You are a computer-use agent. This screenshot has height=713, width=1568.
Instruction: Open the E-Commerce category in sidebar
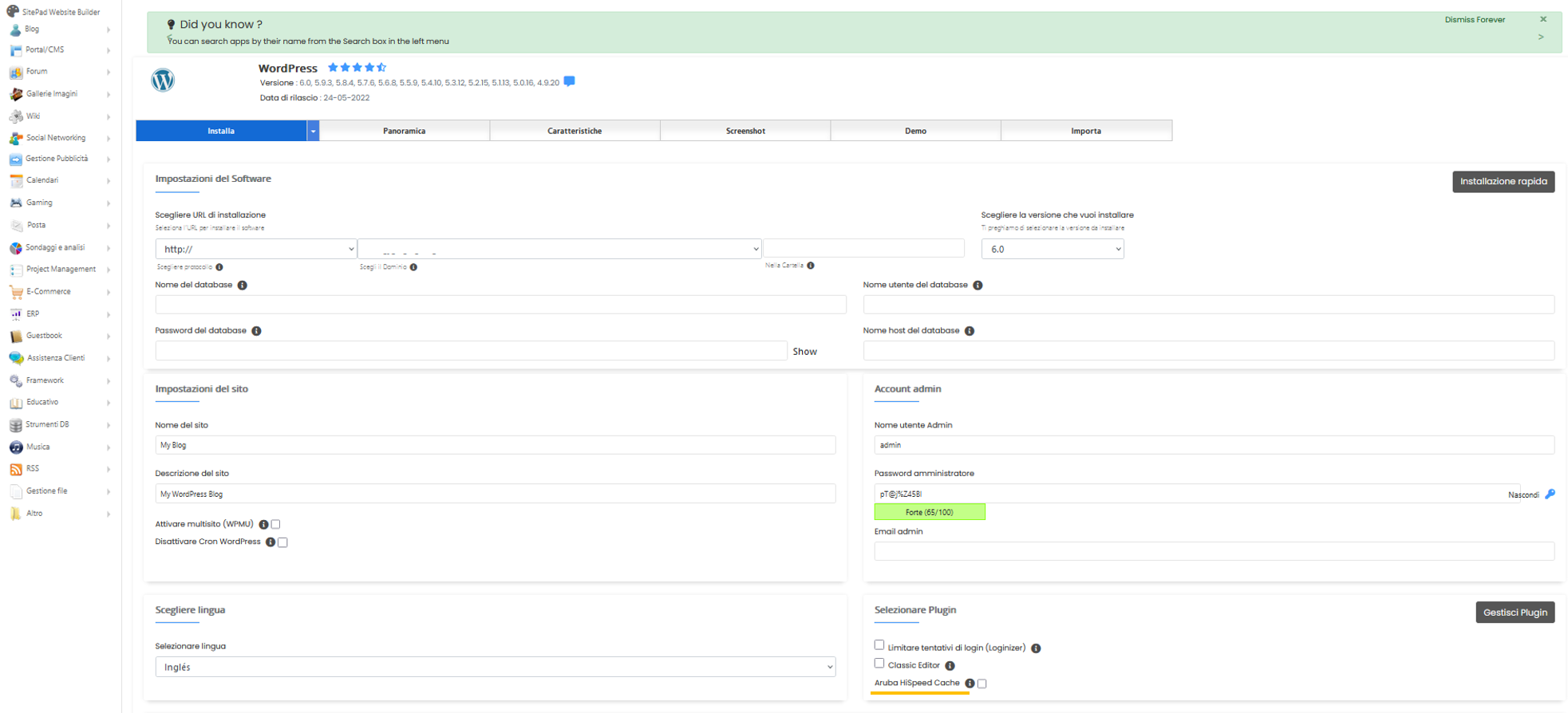[48, 292]
